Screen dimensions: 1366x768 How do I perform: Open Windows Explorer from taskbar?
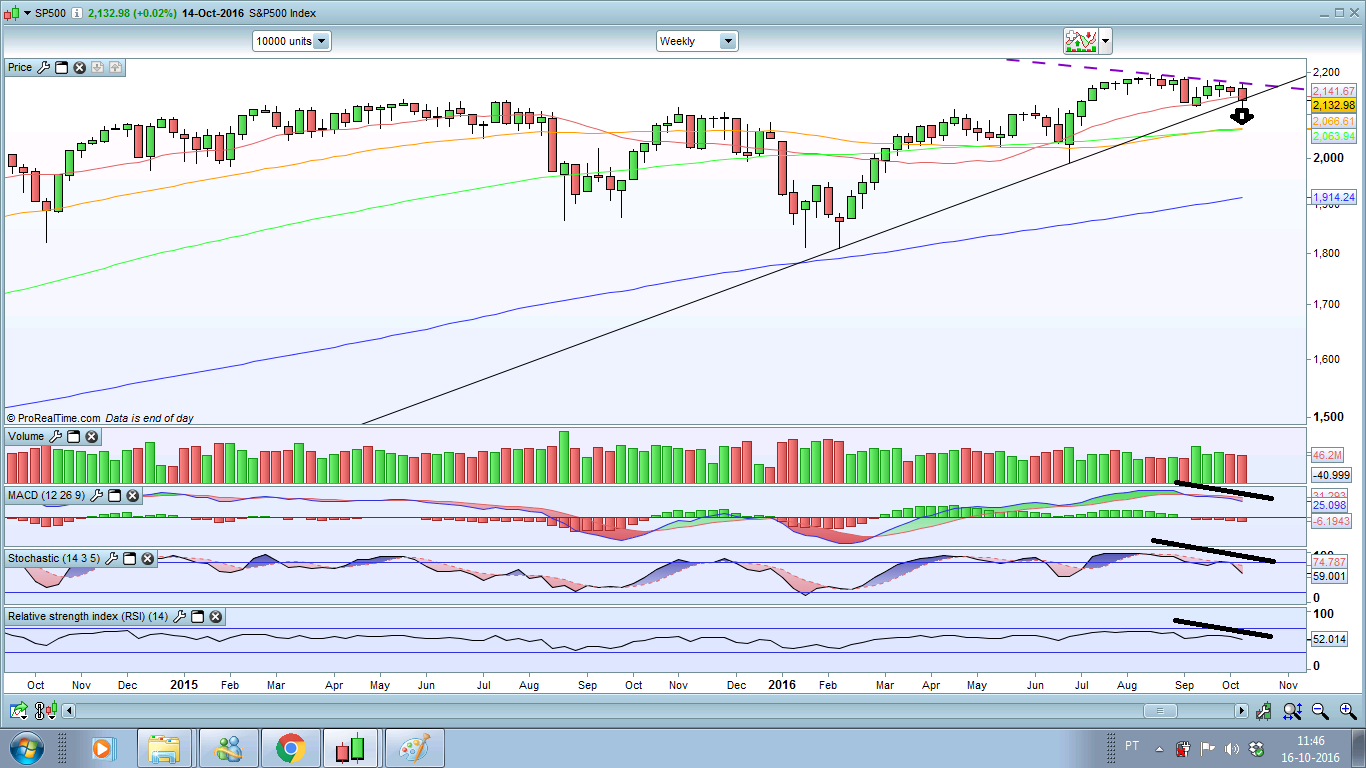(165, 749)
